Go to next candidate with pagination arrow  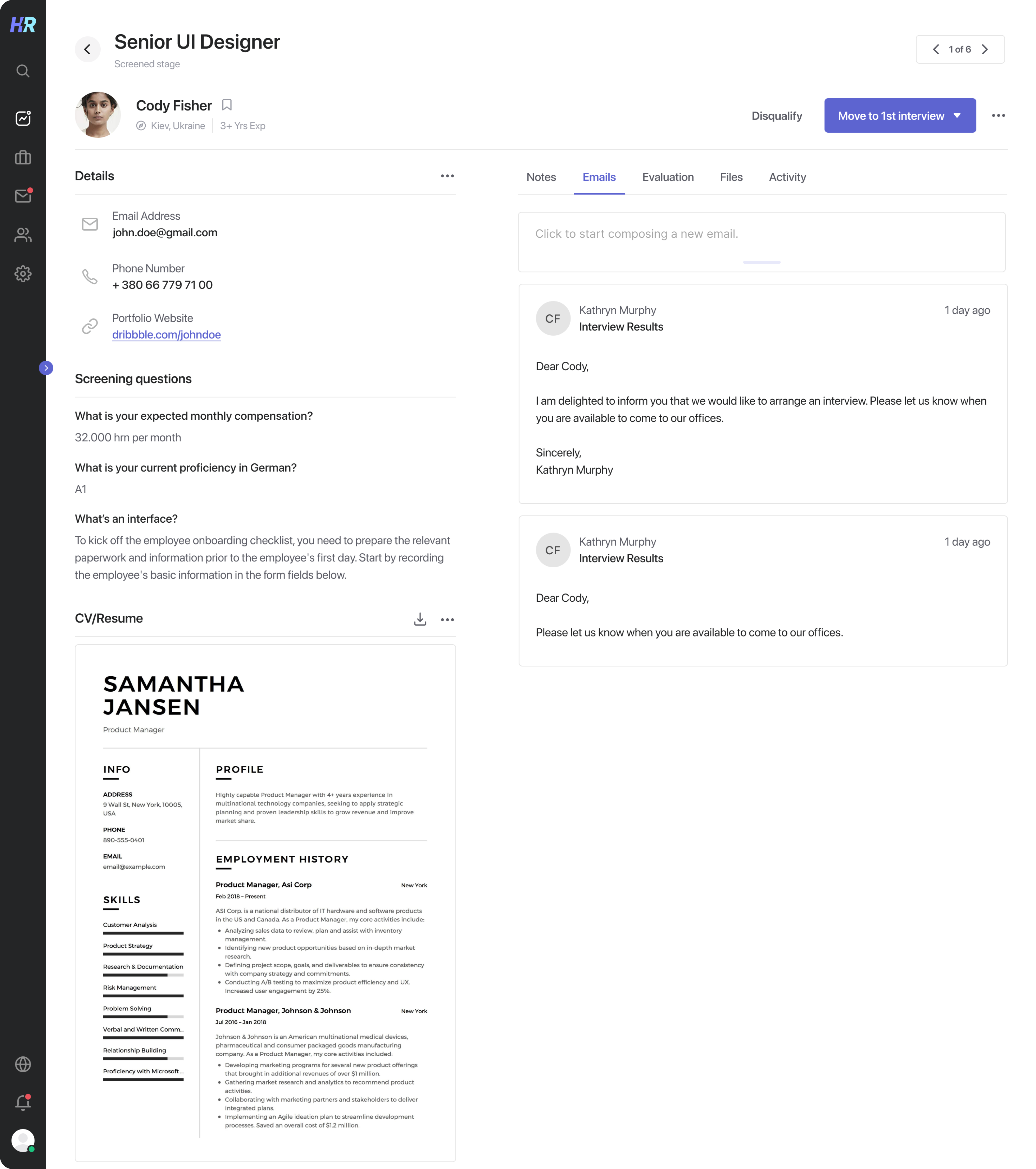985,49
